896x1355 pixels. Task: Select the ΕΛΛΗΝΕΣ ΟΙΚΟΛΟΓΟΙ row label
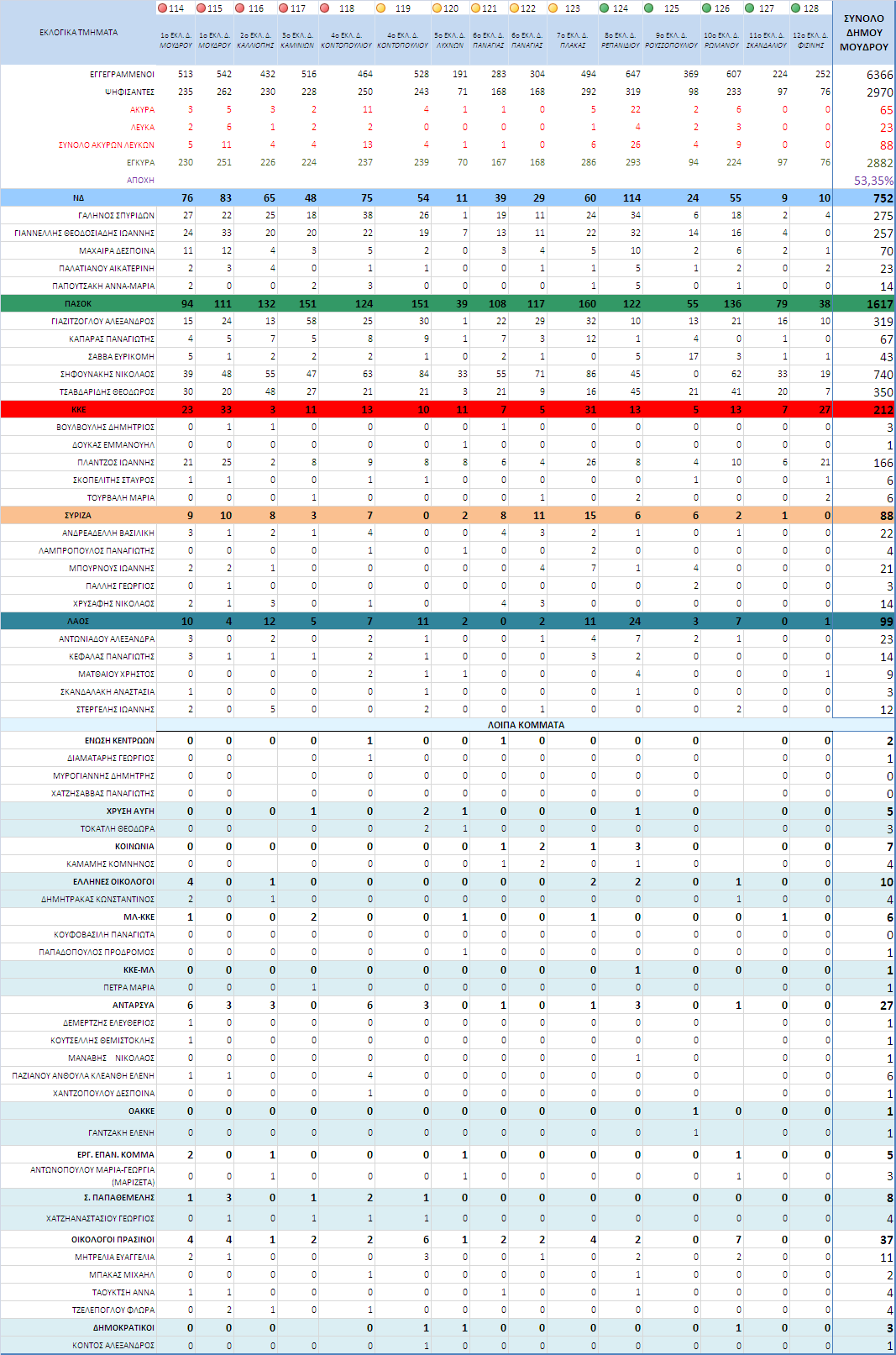pos(113,881)
